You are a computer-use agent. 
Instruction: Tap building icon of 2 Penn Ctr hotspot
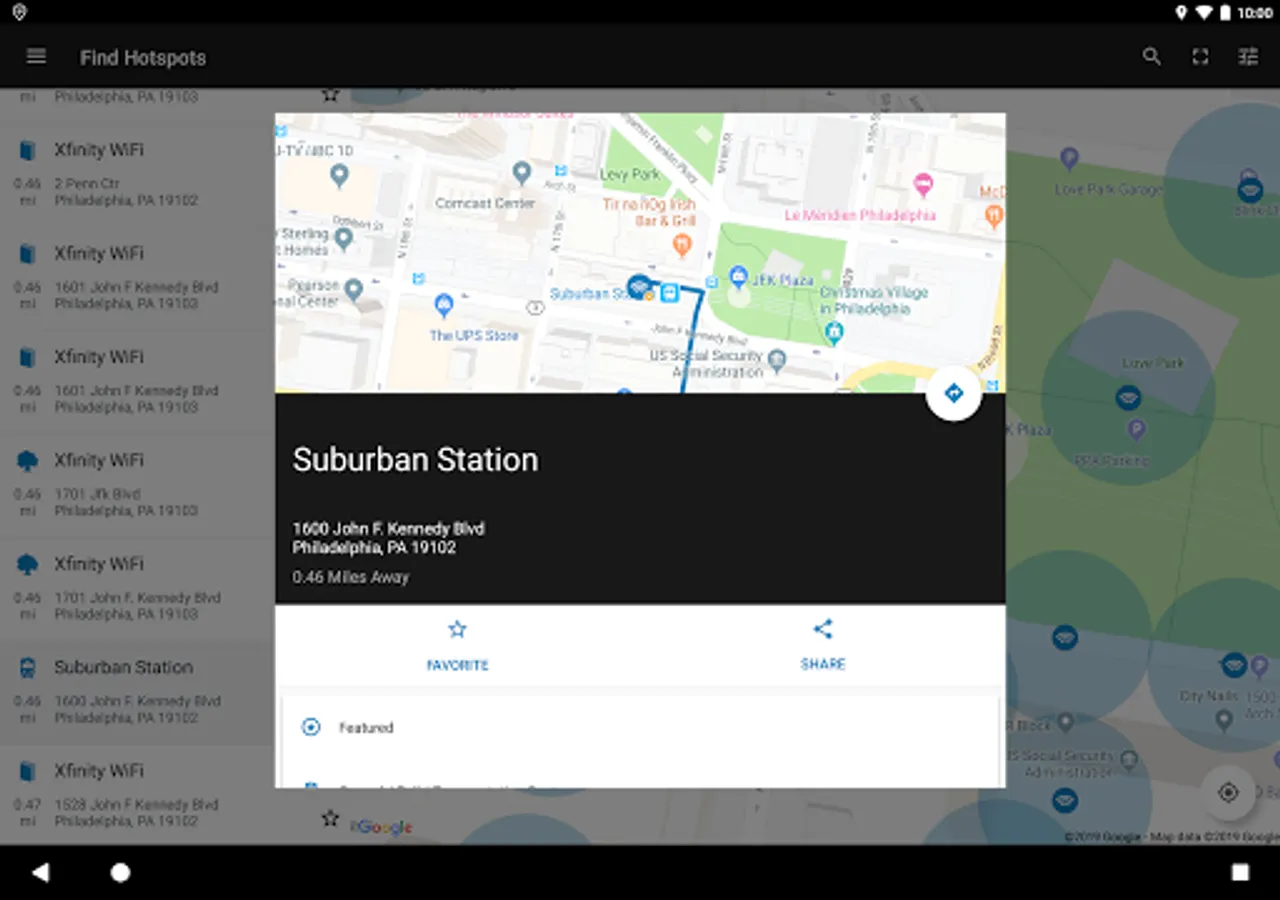tap(27, 151)
